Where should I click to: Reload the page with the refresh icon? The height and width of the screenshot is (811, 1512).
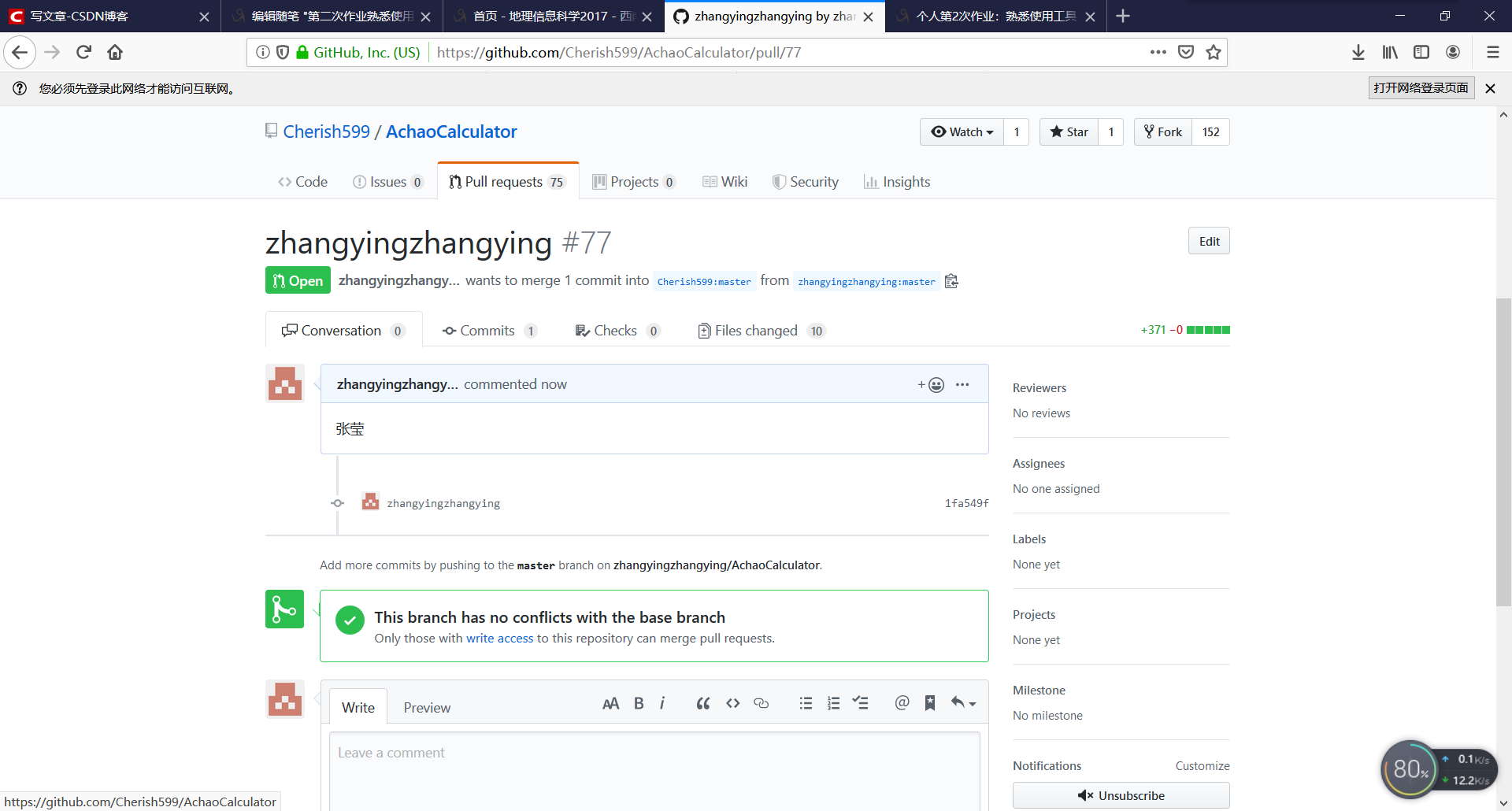pos(83,52)
